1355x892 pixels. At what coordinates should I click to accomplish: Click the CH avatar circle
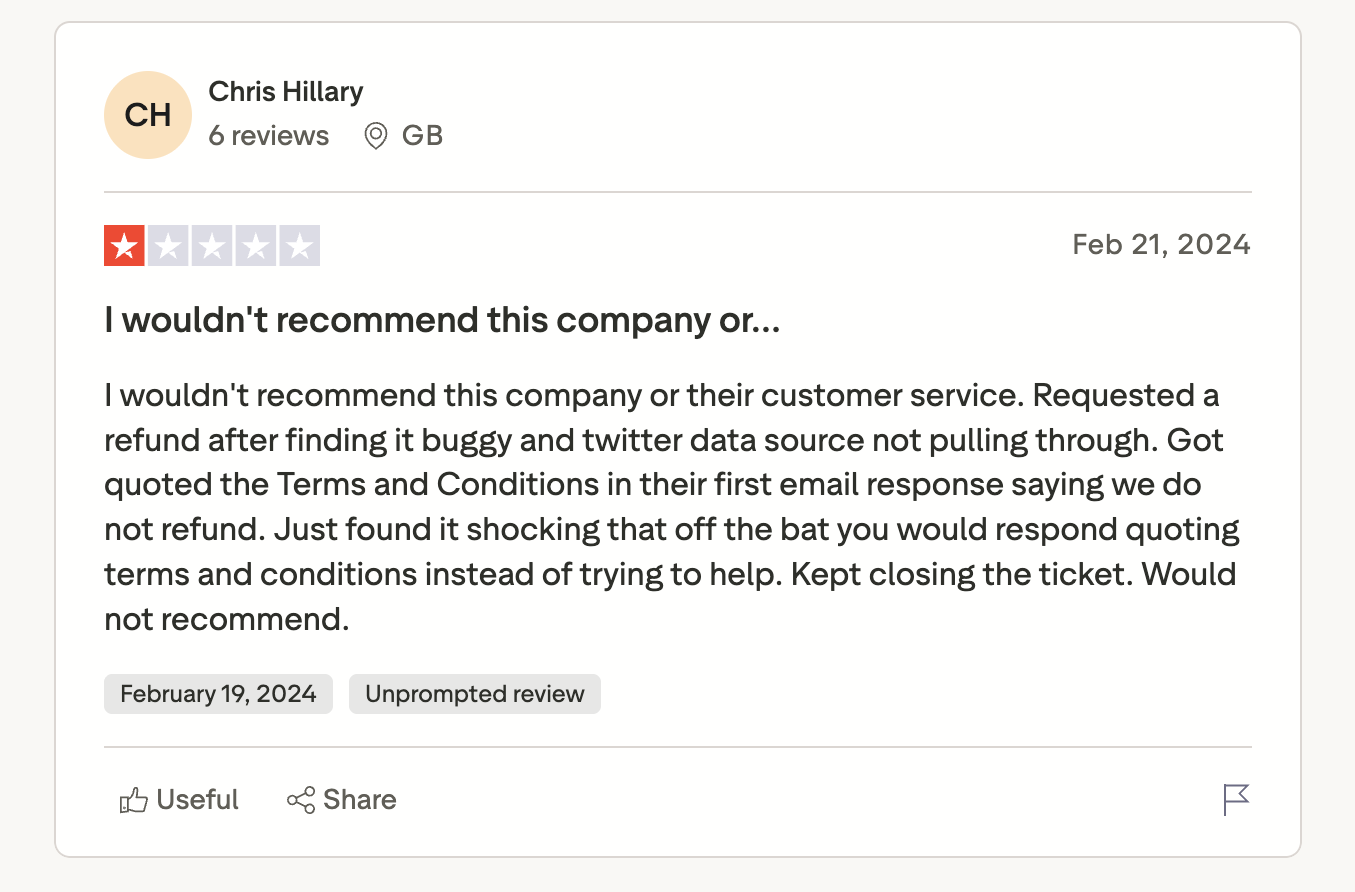[148, 114]
